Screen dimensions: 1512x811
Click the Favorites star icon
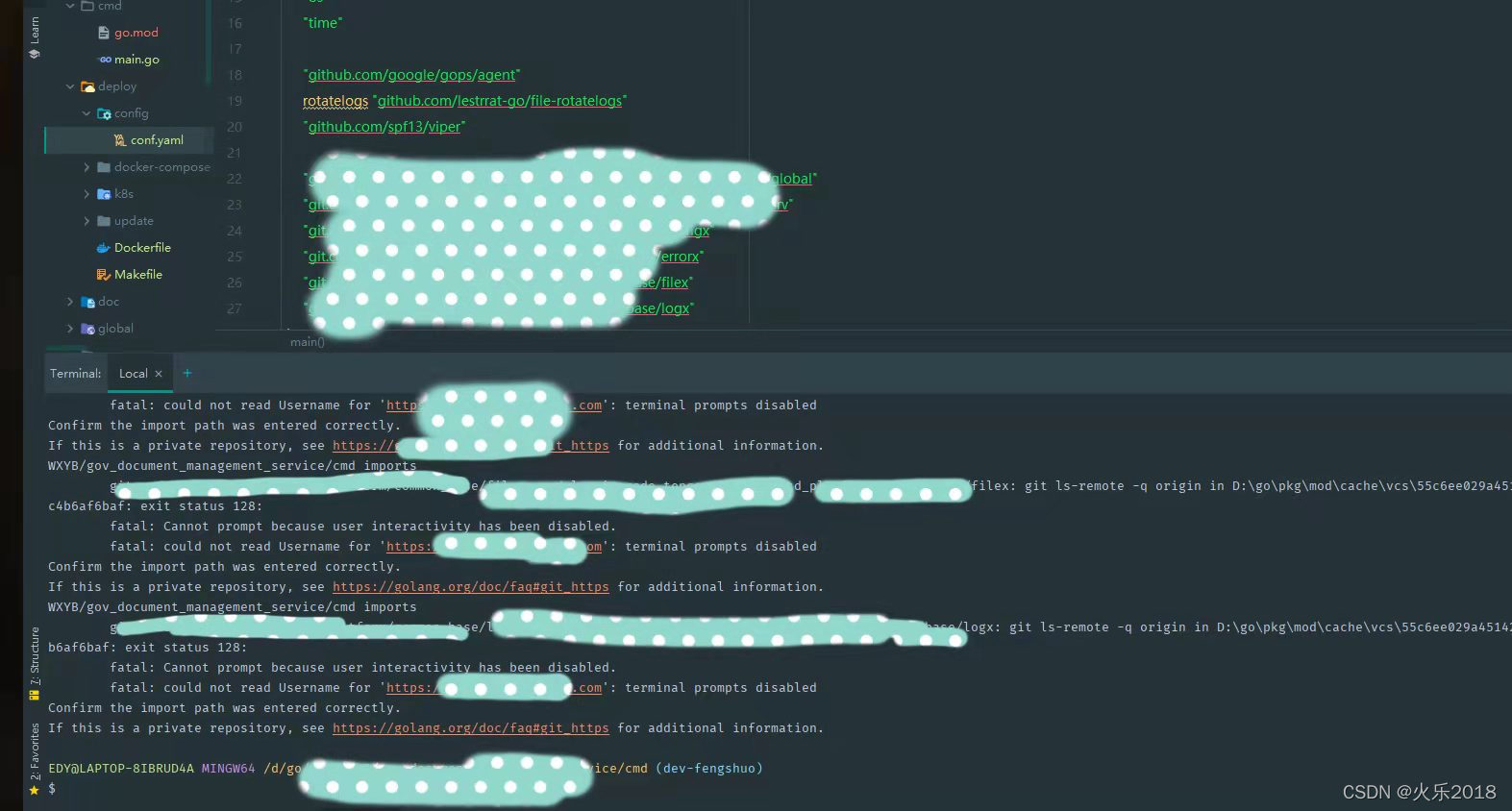click(35, 790)
